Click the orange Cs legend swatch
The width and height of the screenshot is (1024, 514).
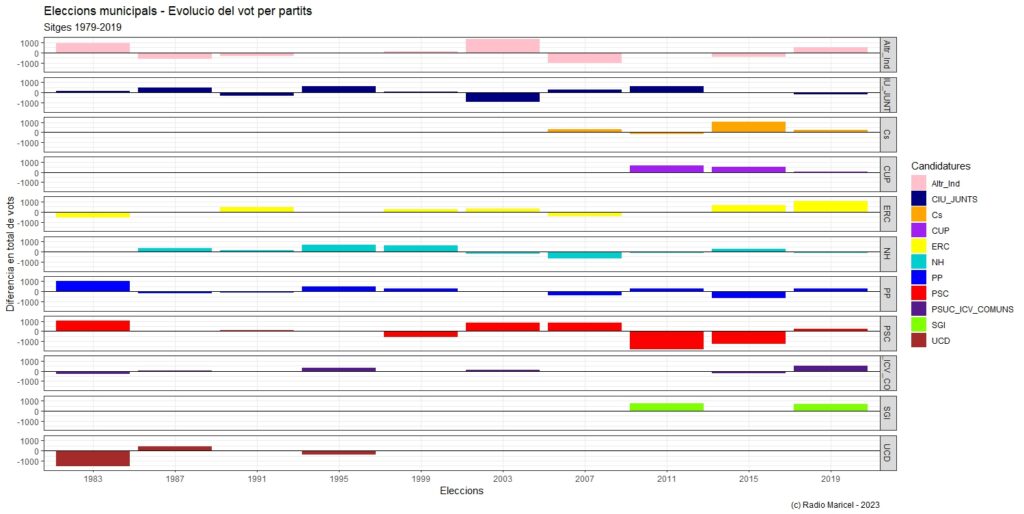(919, 214)
